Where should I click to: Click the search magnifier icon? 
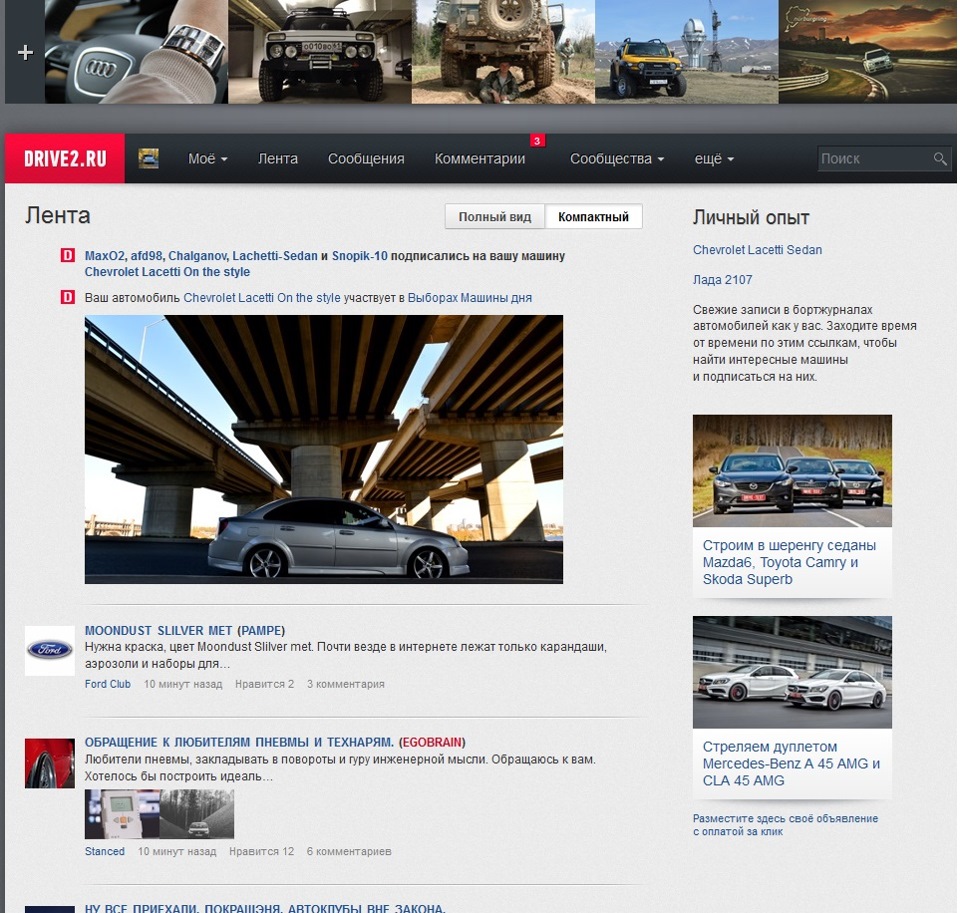coord(940,159)
